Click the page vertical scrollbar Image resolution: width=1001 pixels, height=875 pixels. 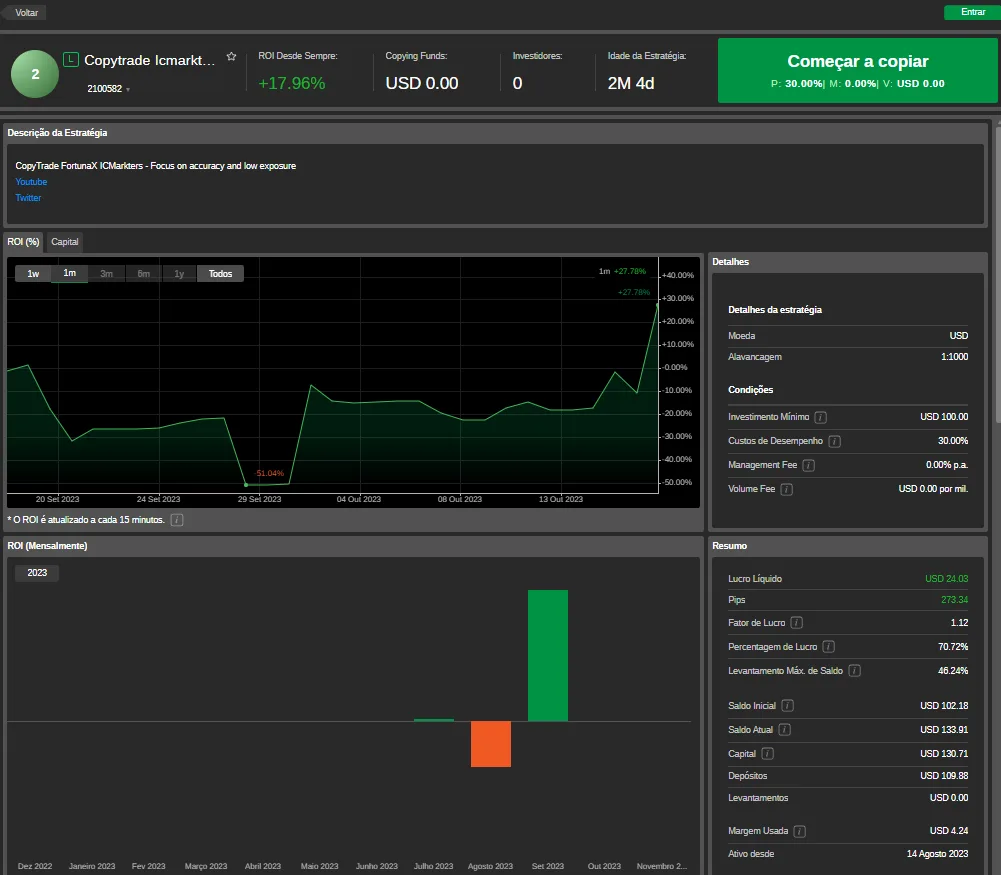(998, 274)
